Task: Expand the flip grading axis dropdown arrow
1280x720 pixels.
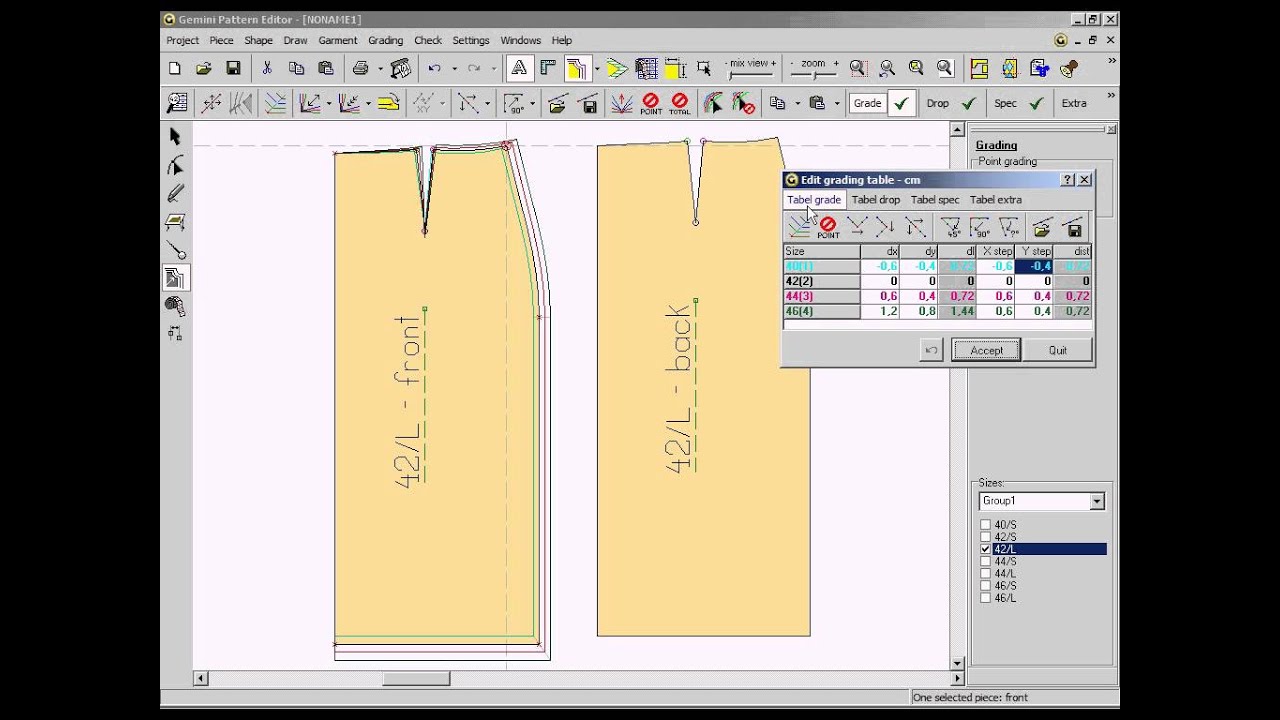Action: pyautogui.click(x=487, y=104)
